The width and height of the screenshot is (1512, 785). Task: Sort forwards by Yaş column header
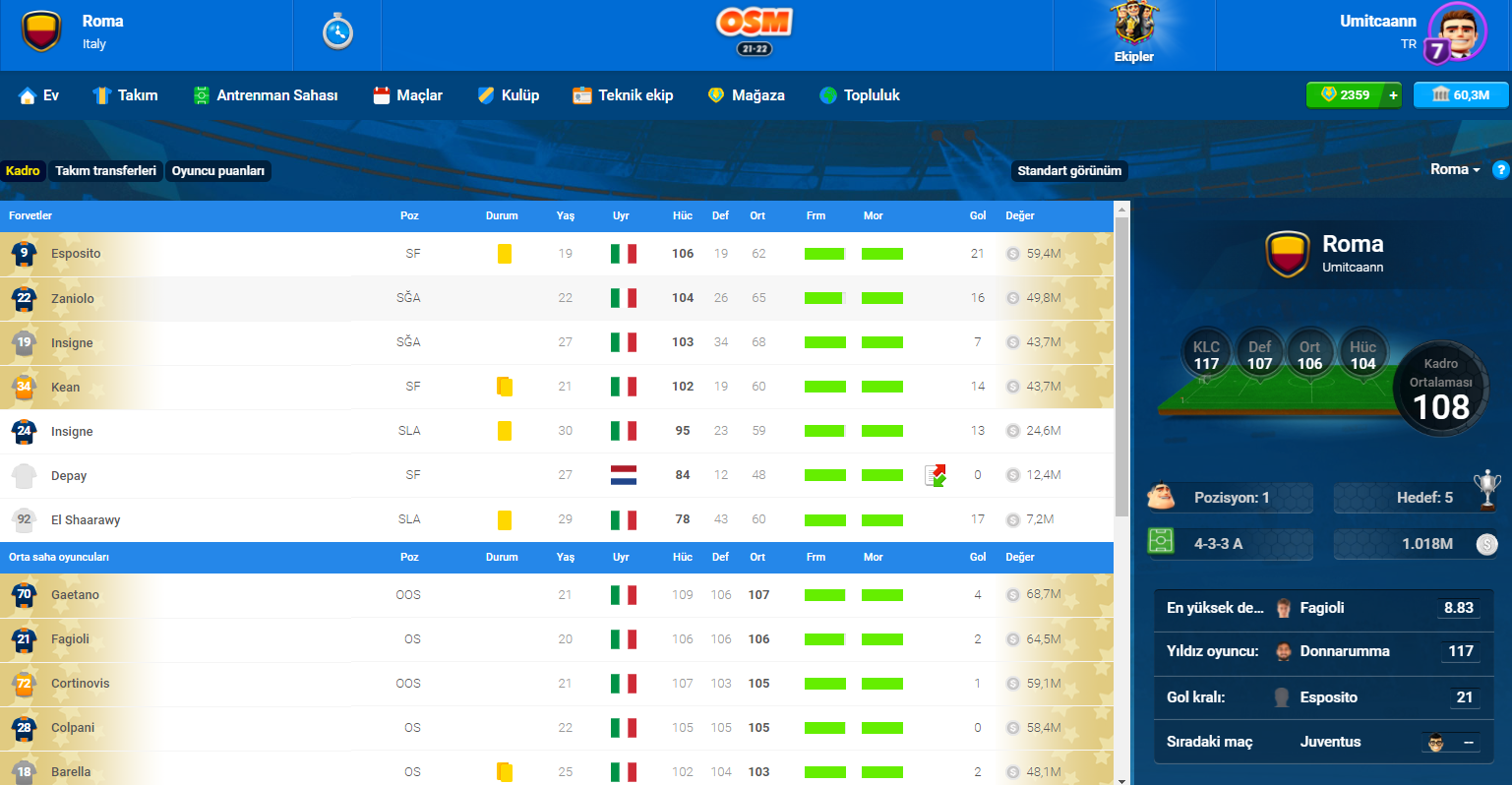pyautogui.click(x=565, y=215)
